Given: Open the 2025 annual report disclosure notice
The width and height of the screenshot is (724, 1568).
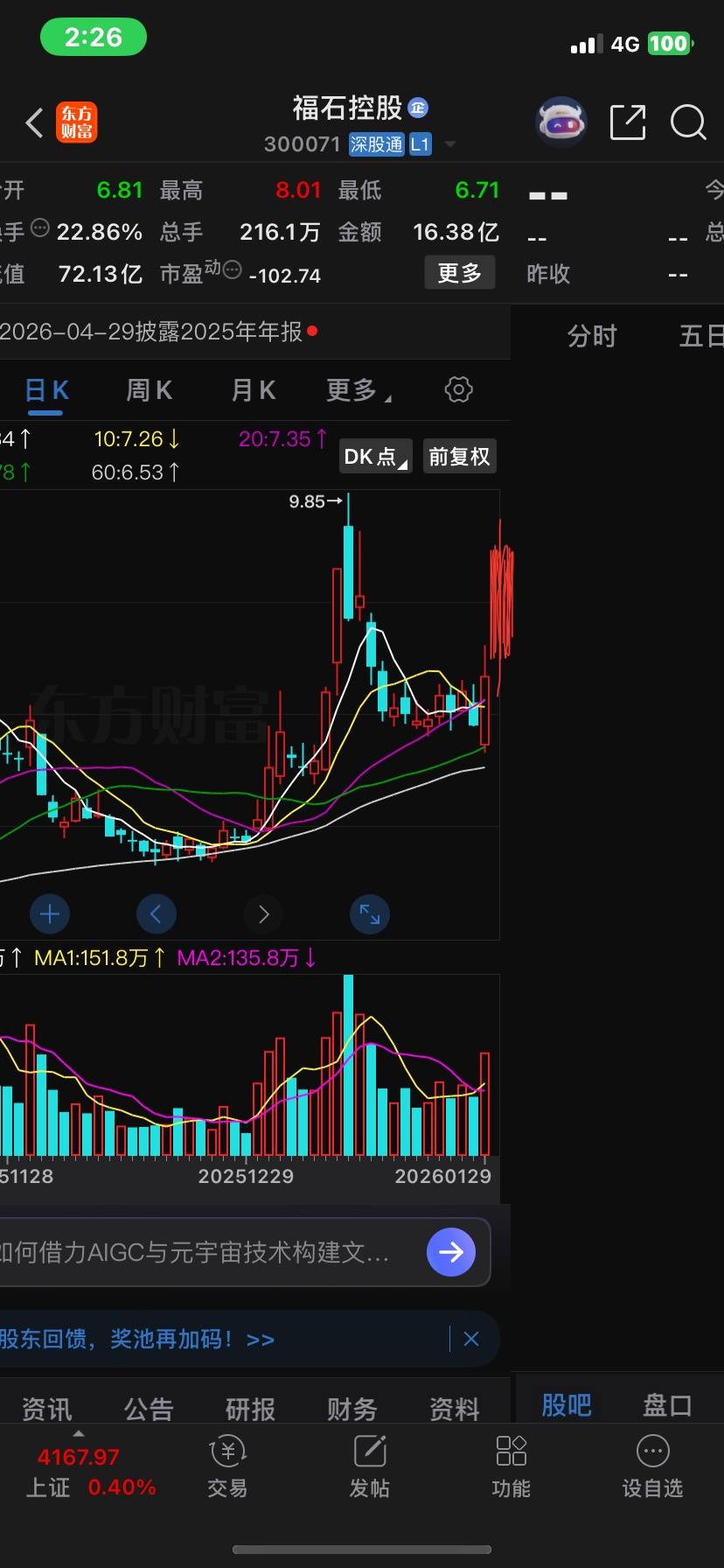Looking at the screenshot, I should pos(159,332).
